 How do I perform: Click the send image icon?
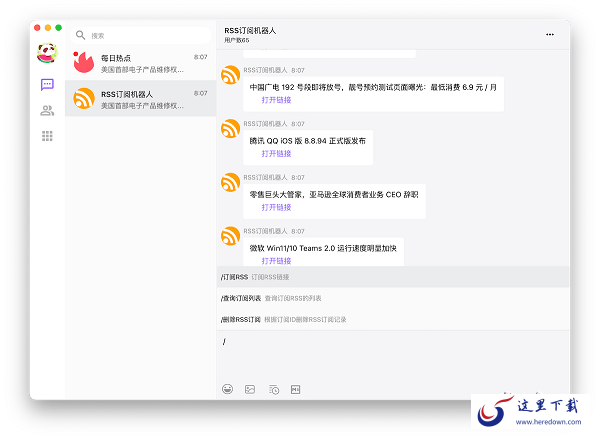click(x=250, y=390)
